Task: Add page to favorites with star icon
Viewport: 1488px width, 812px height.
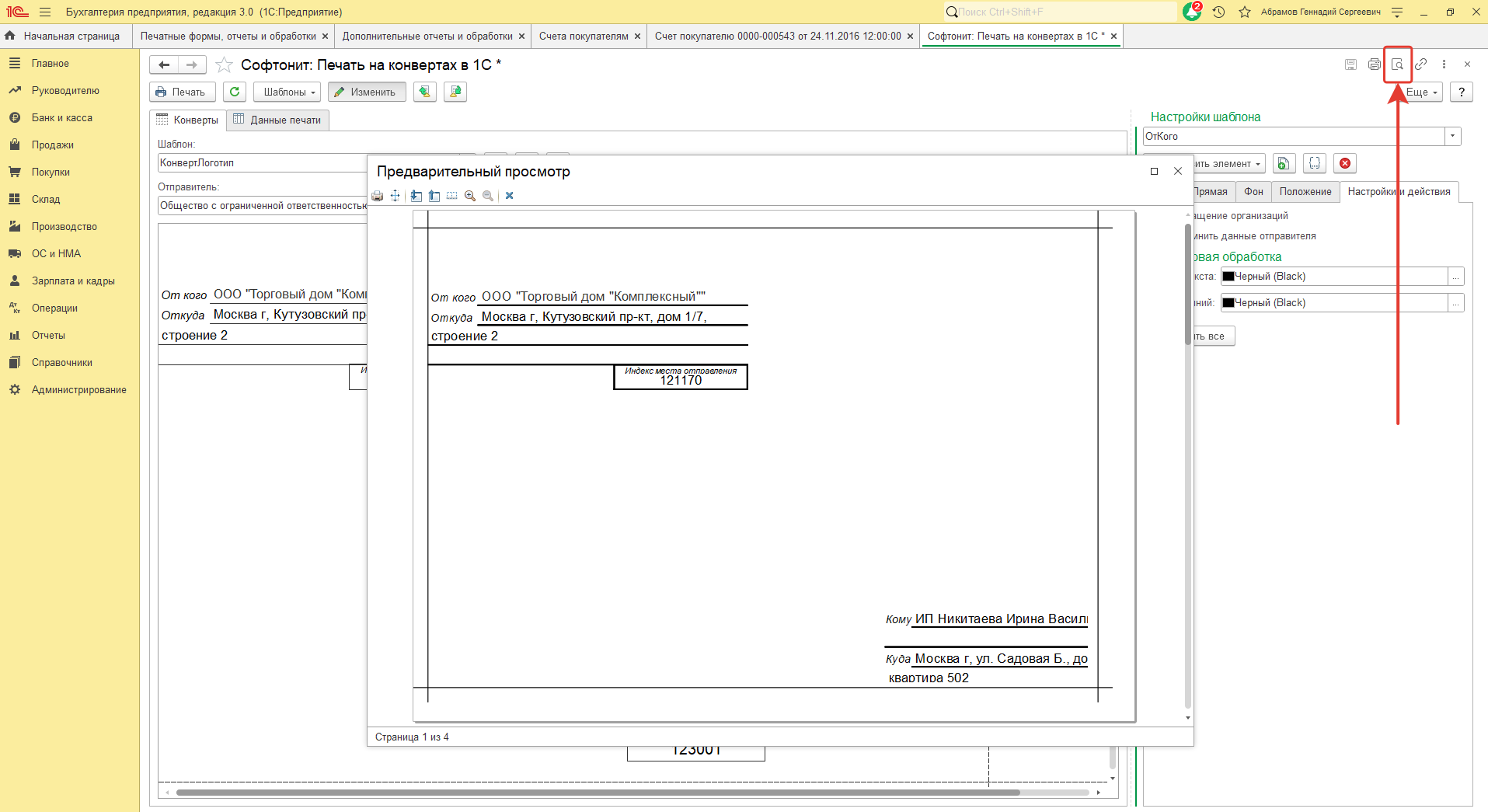Action: 224,65
